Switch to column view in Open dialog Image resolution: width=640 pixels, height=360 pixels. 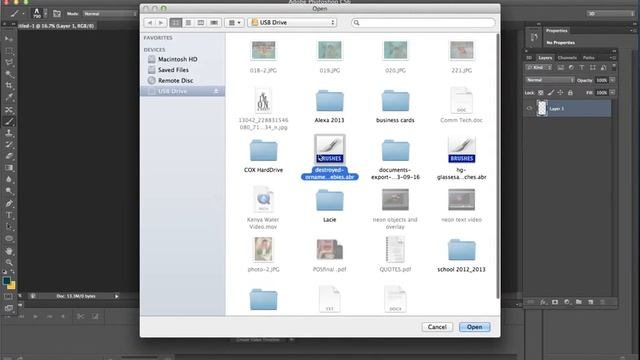click(x=201, y=23)
